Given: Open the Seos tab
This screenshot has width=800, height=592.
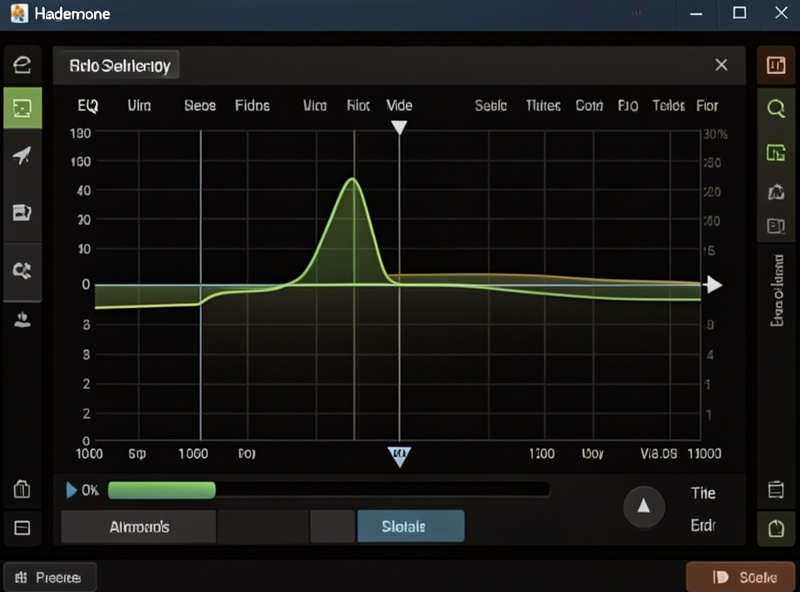Looking at the screenshot, I should pos(200,106).
